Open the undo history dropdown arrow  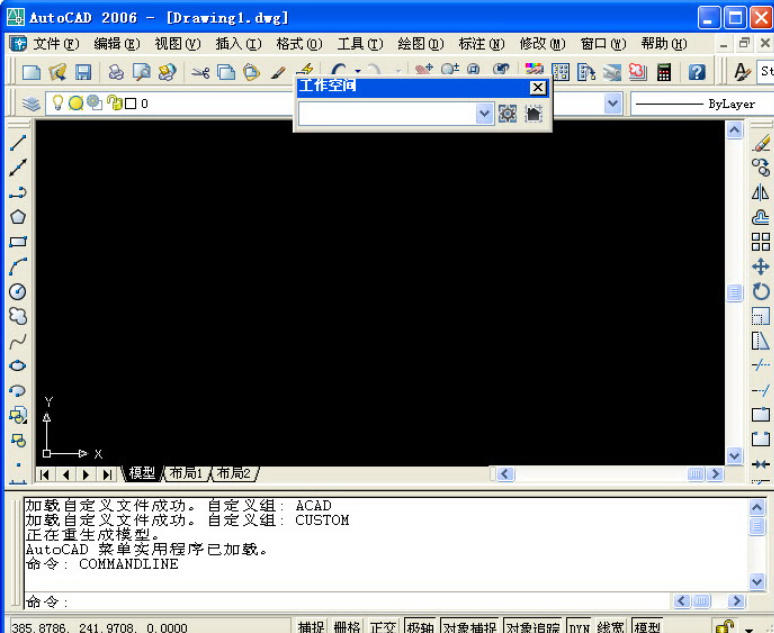pos(358,72)
